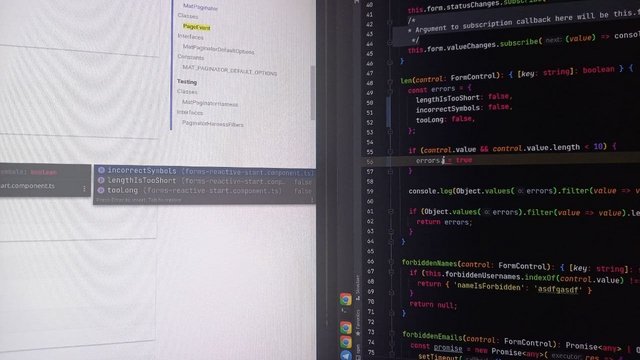
Task: Click lengthIsTooShort key at line 50
Action: (447, 98)
